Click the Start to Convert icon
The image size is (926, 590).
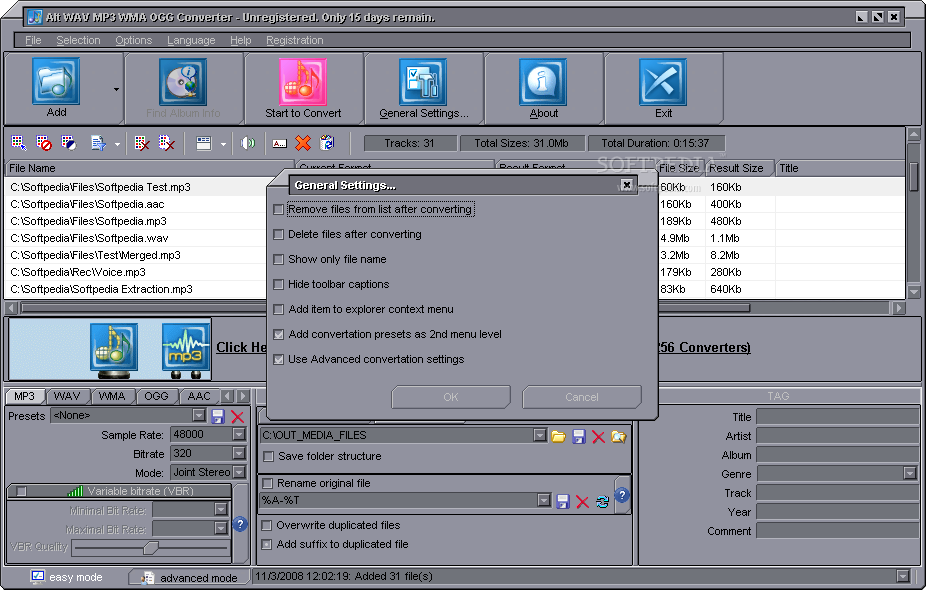click(303, 82)
